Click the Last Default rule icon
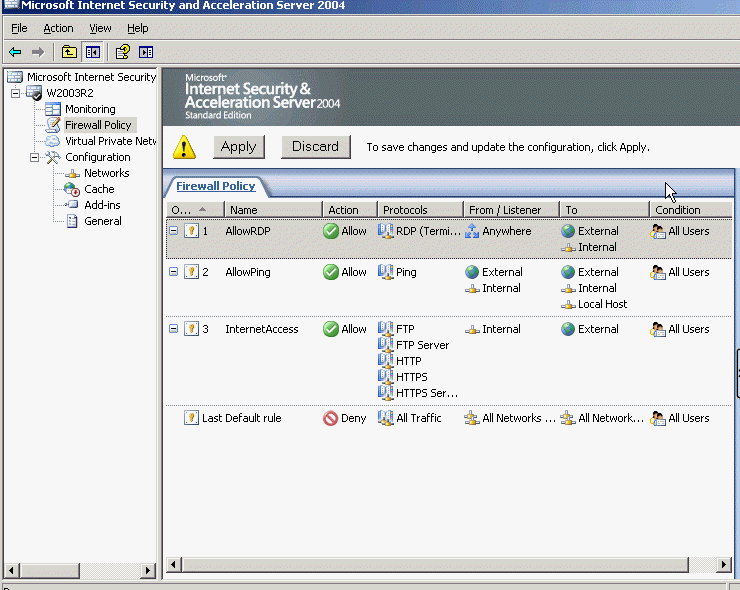The width and height of the screenshot is (740, 590). pyautogui.click(x=191, y=418)
